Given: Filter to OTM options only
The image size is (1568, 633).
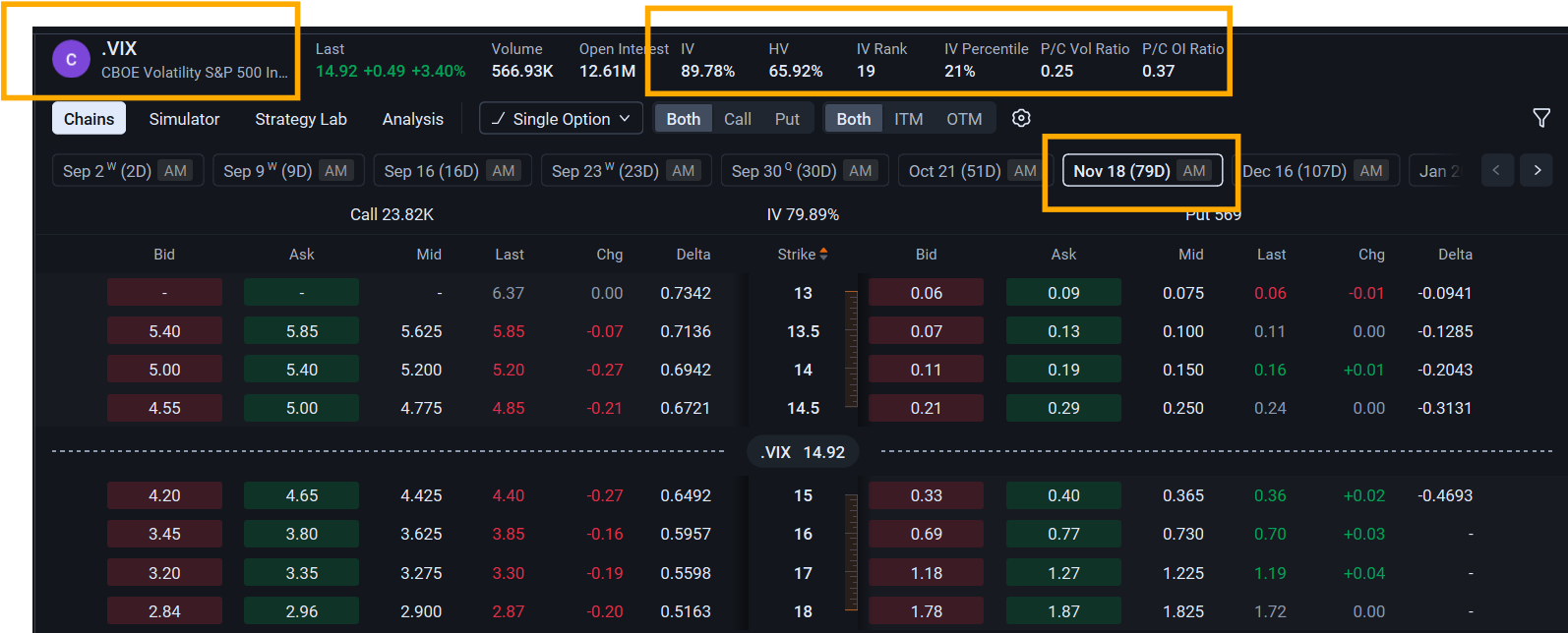Looking at the screenshot, I should coord(964,119).
